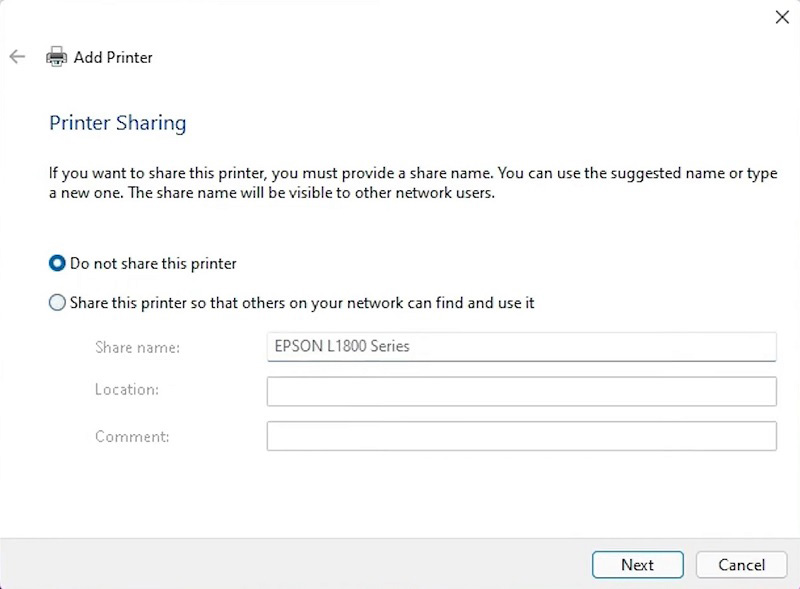The width and height of the screenshot is (800, 589).
Task: Go back using the left arrow icon
Action: 17,57
